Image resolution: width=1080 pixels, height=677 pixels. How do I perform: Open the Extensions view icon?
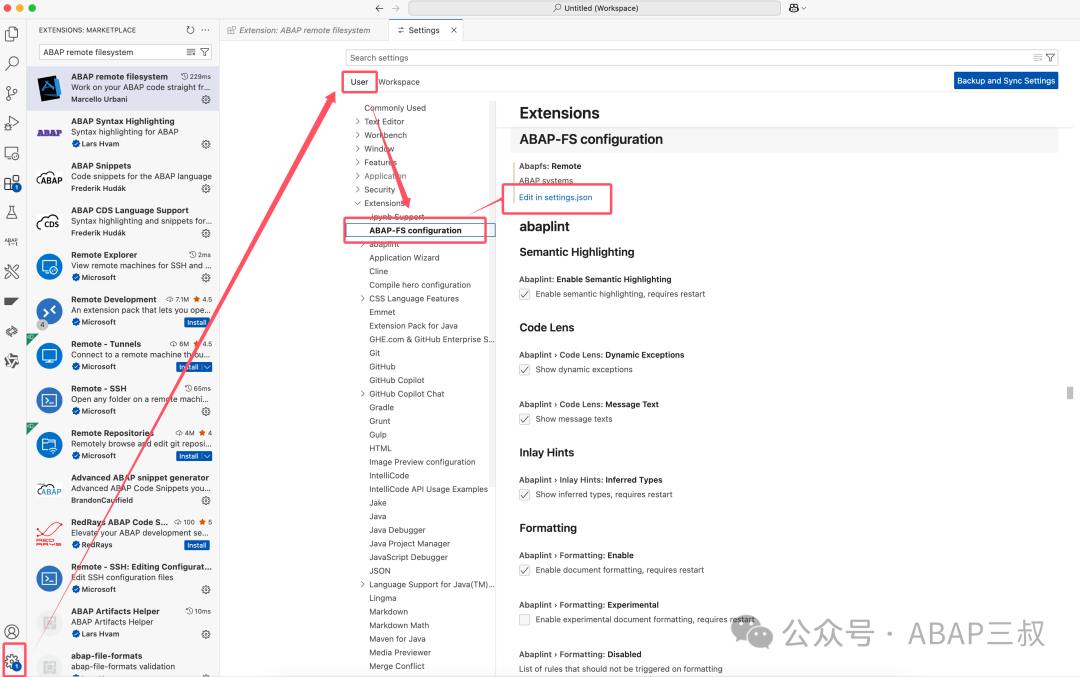[12, 183]
